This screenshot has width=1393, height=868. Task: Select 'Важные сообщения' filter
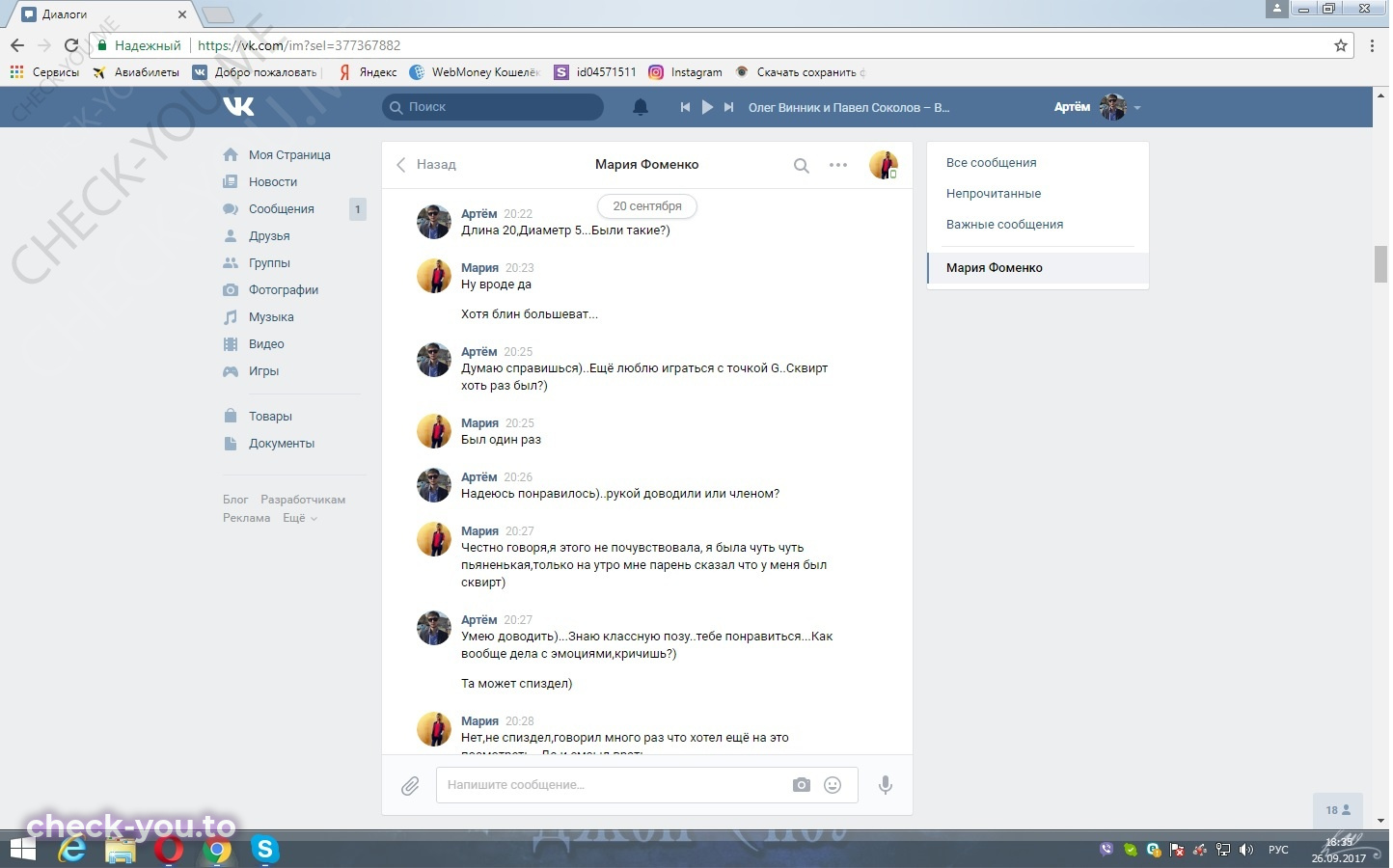(x=1004, y=225)
